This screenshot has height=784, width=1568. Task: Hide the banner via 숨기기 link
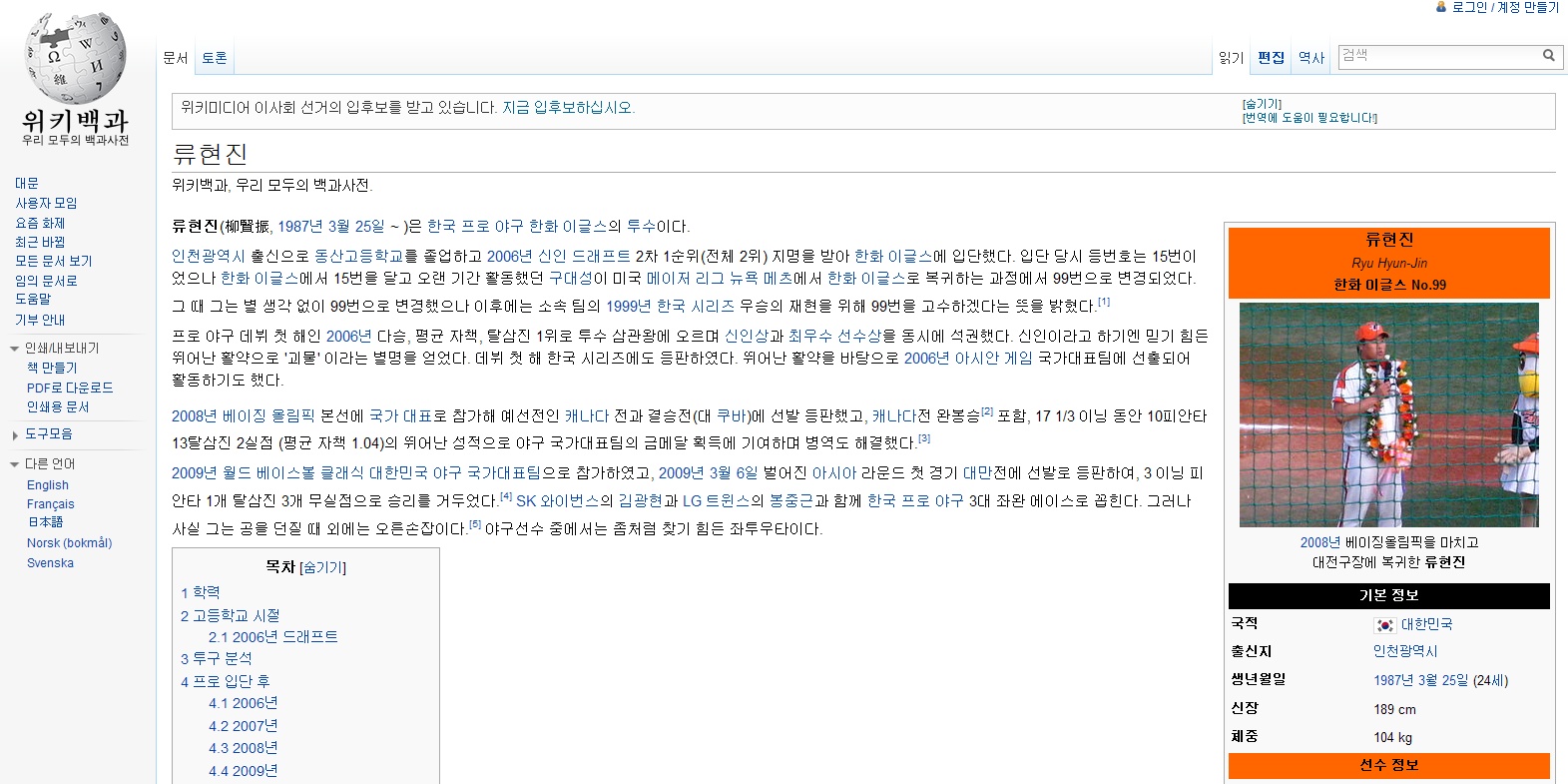1262,104
